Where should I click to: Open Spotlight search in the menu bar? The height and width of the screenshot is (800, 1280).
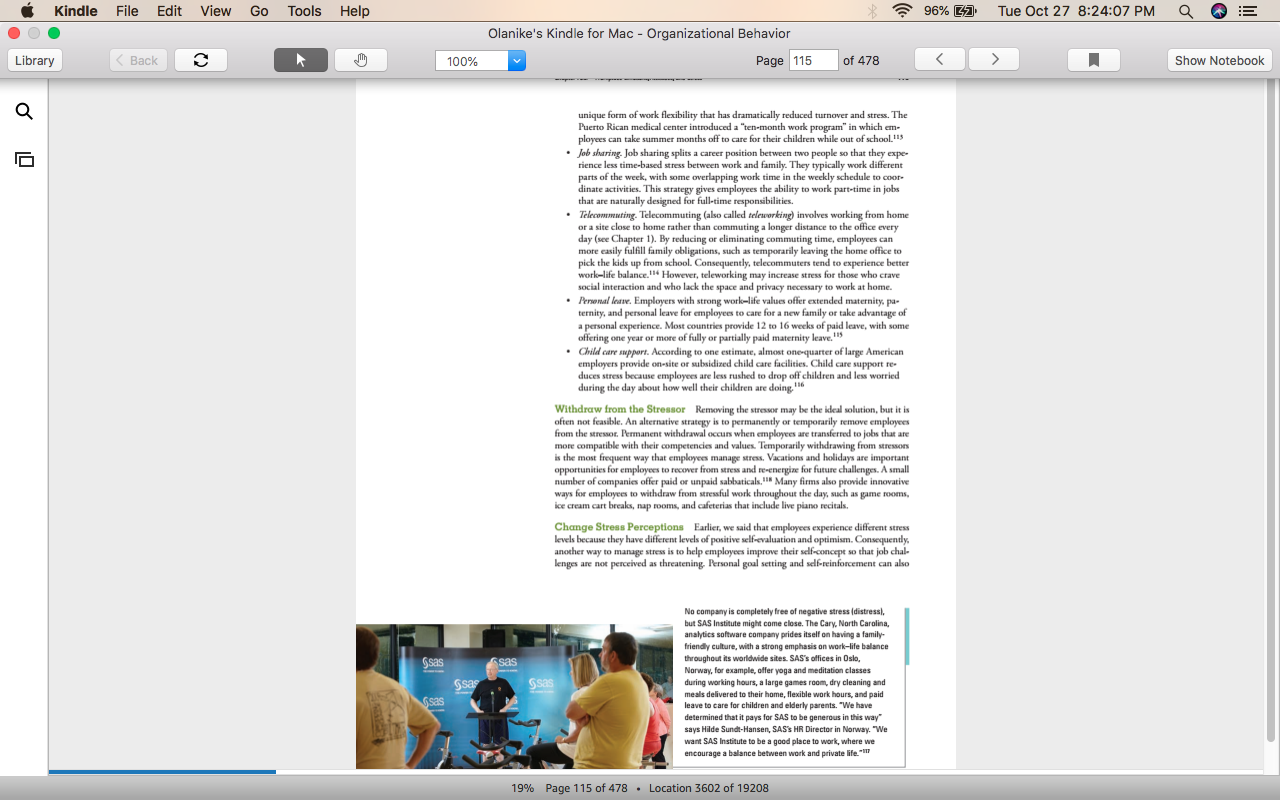1186,11
